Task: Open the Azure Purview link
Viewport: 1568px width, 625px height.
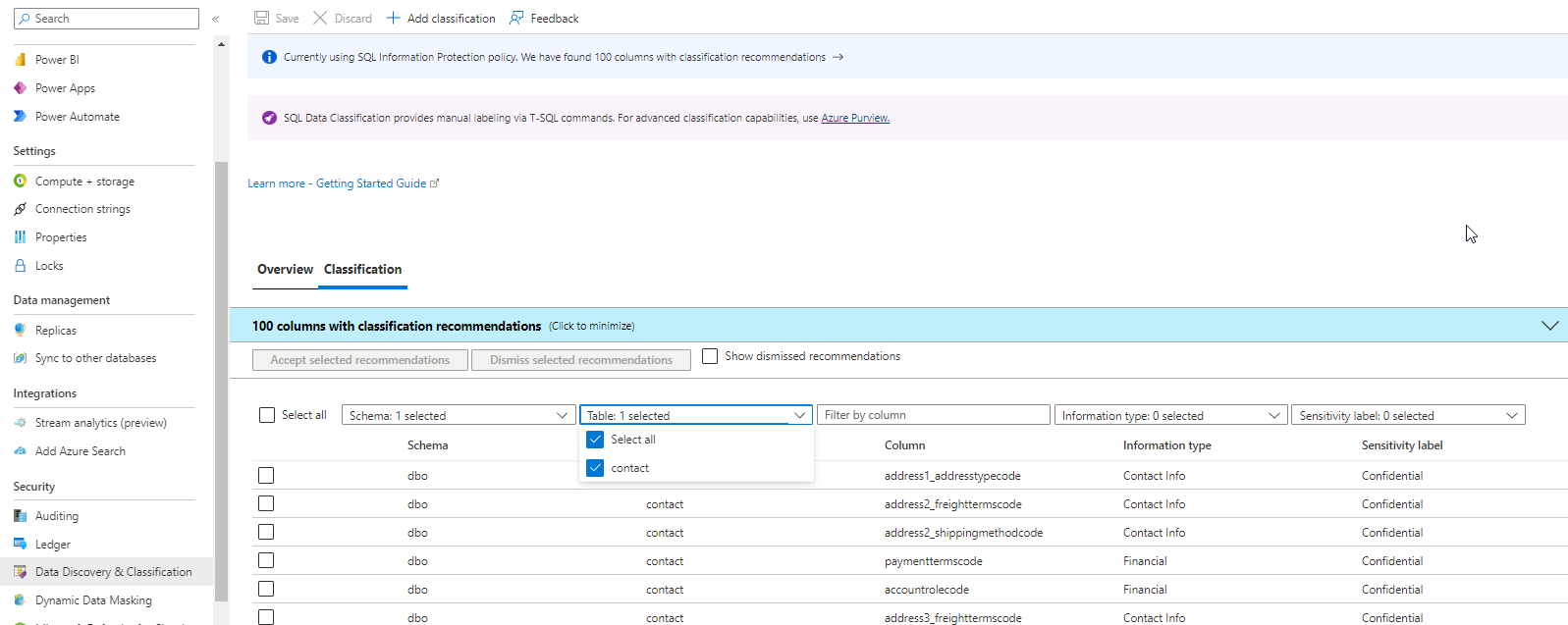Action: click(x=855, y=118)
